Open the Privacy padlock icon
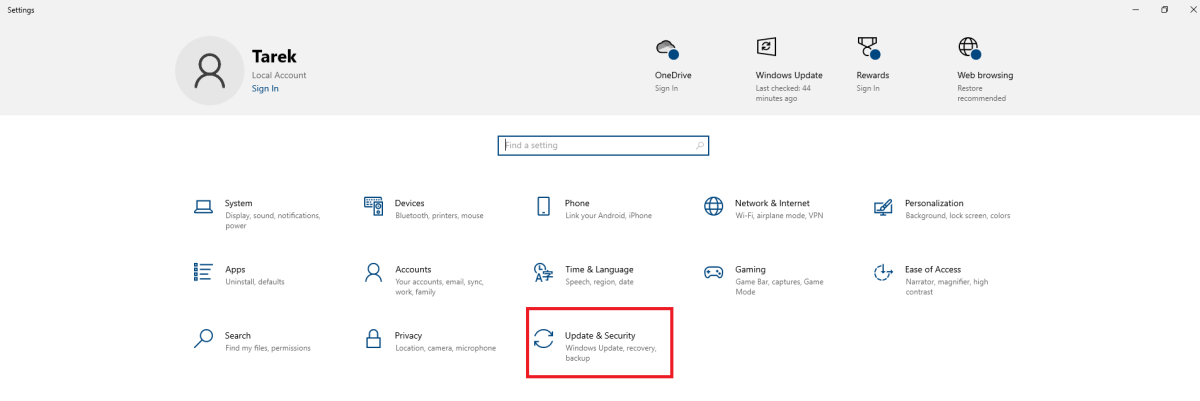The width and height of the screenshot is (1200, 401). click(x=374, y=338)
